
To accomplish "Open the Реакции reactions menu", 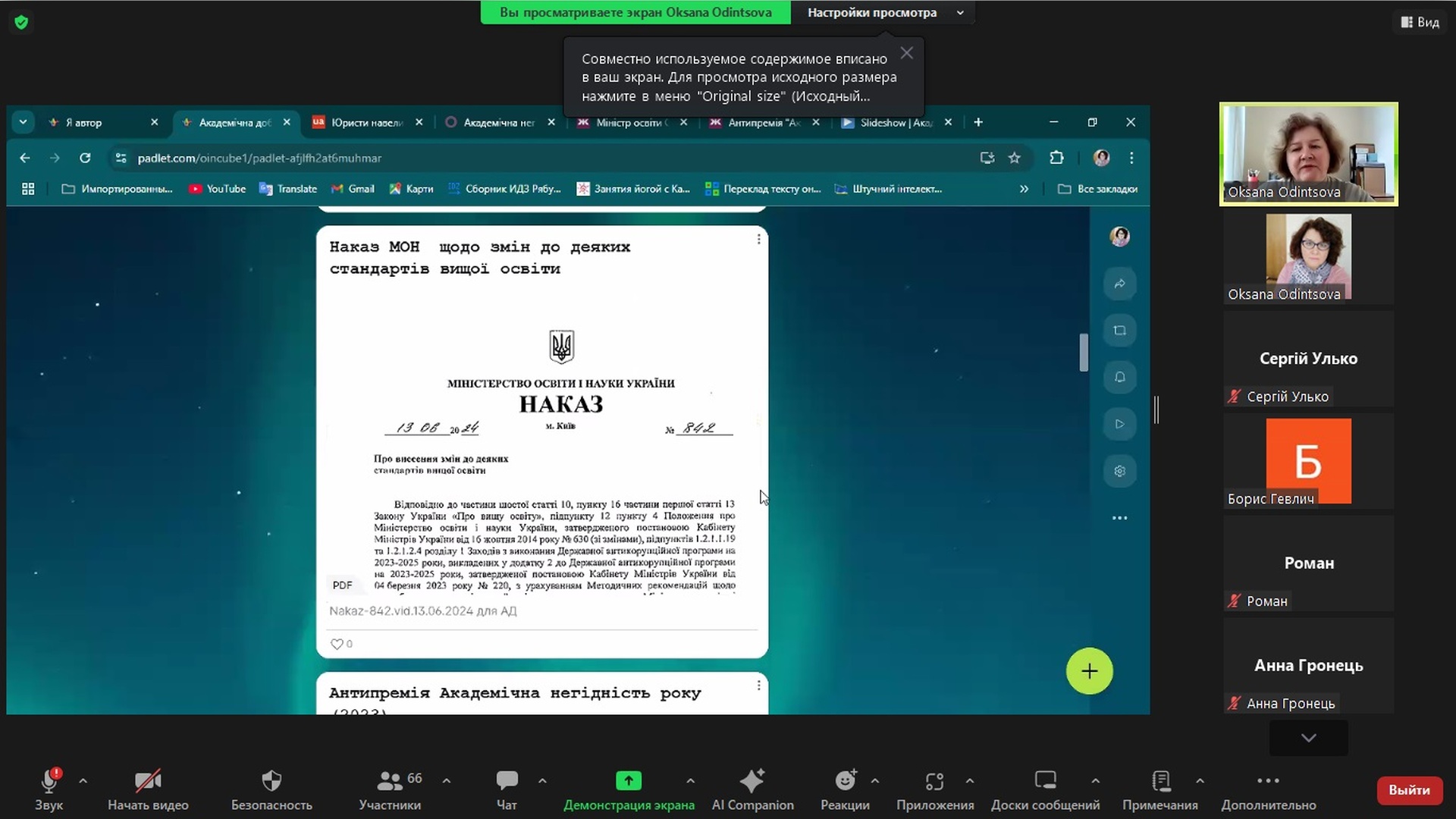I will point(845,789).
